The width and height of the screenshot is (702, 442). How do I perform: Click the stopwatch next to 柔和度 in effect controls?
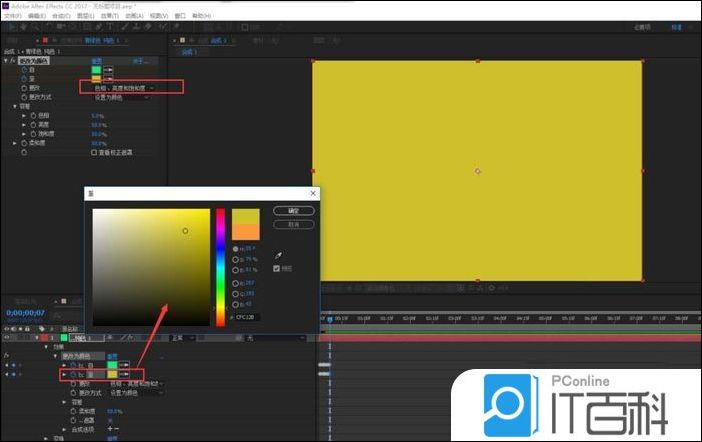pos(23,143)
